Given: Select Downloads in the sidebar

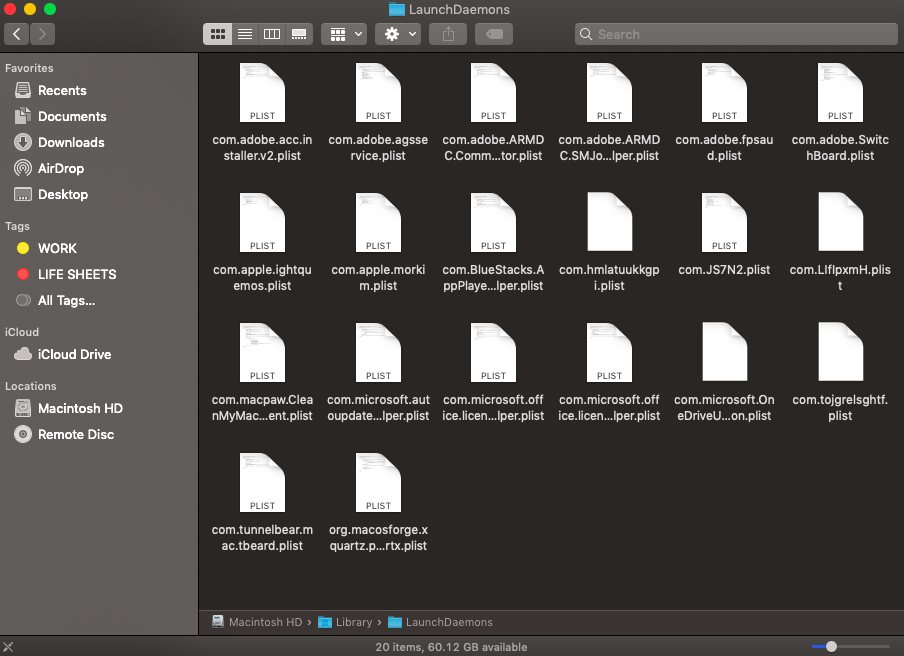Looking at the screenshot, I should [70, 142].
